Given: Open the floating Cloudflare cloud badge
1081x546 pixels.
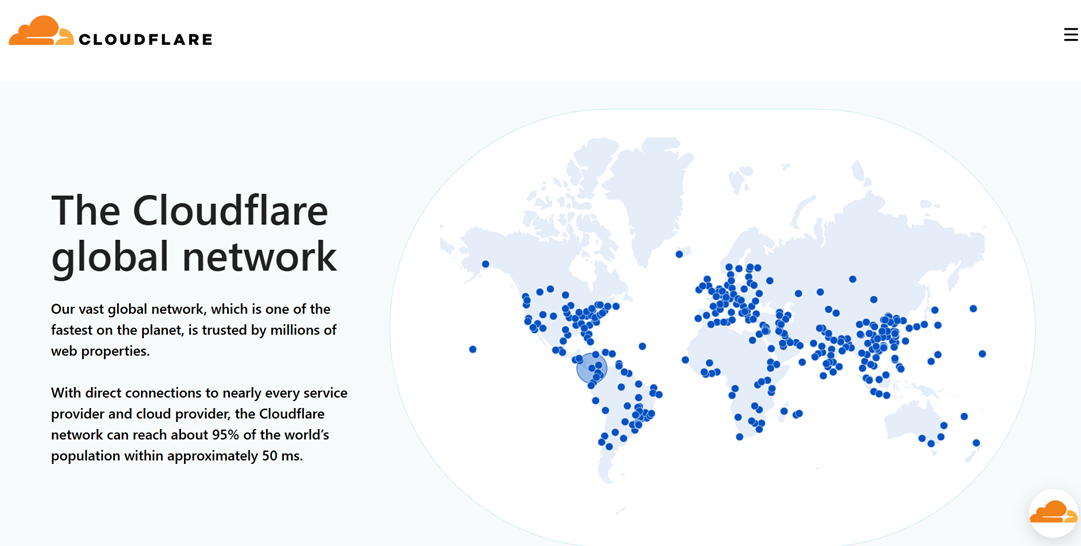Looking at the screenshot, I should click(x=1053, y=513).
